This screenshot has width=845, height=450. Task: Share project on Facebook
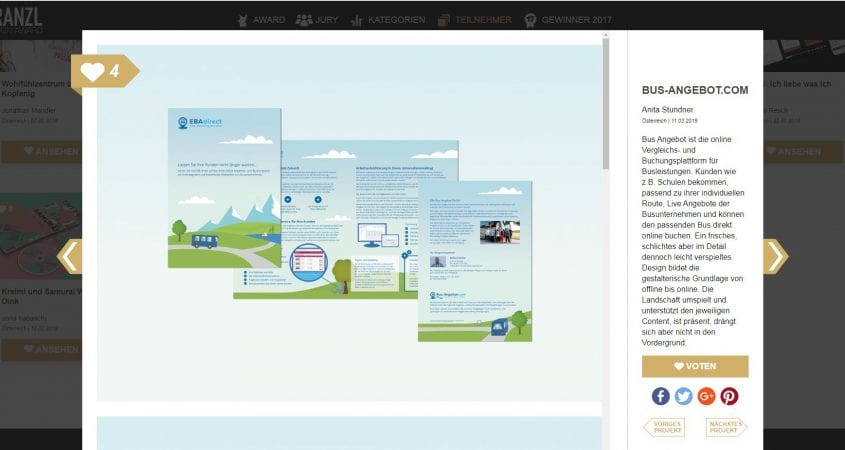661,396
